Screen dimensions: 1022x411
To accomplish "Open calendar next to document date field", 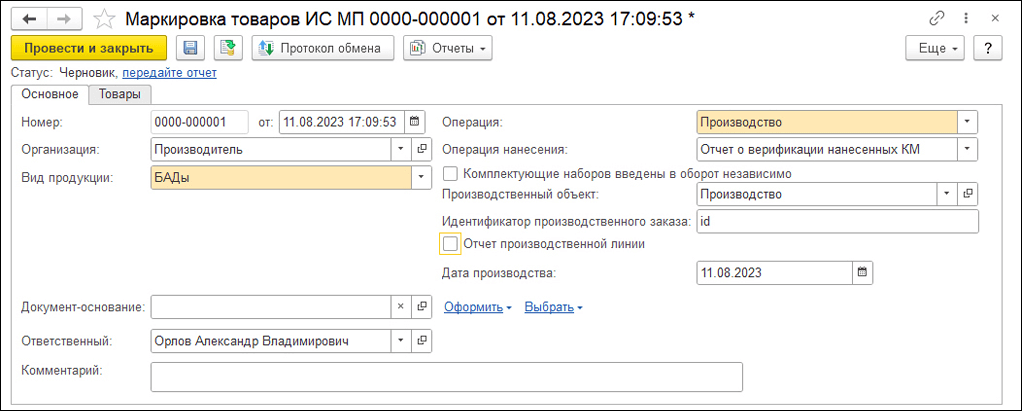I will 415,122.
